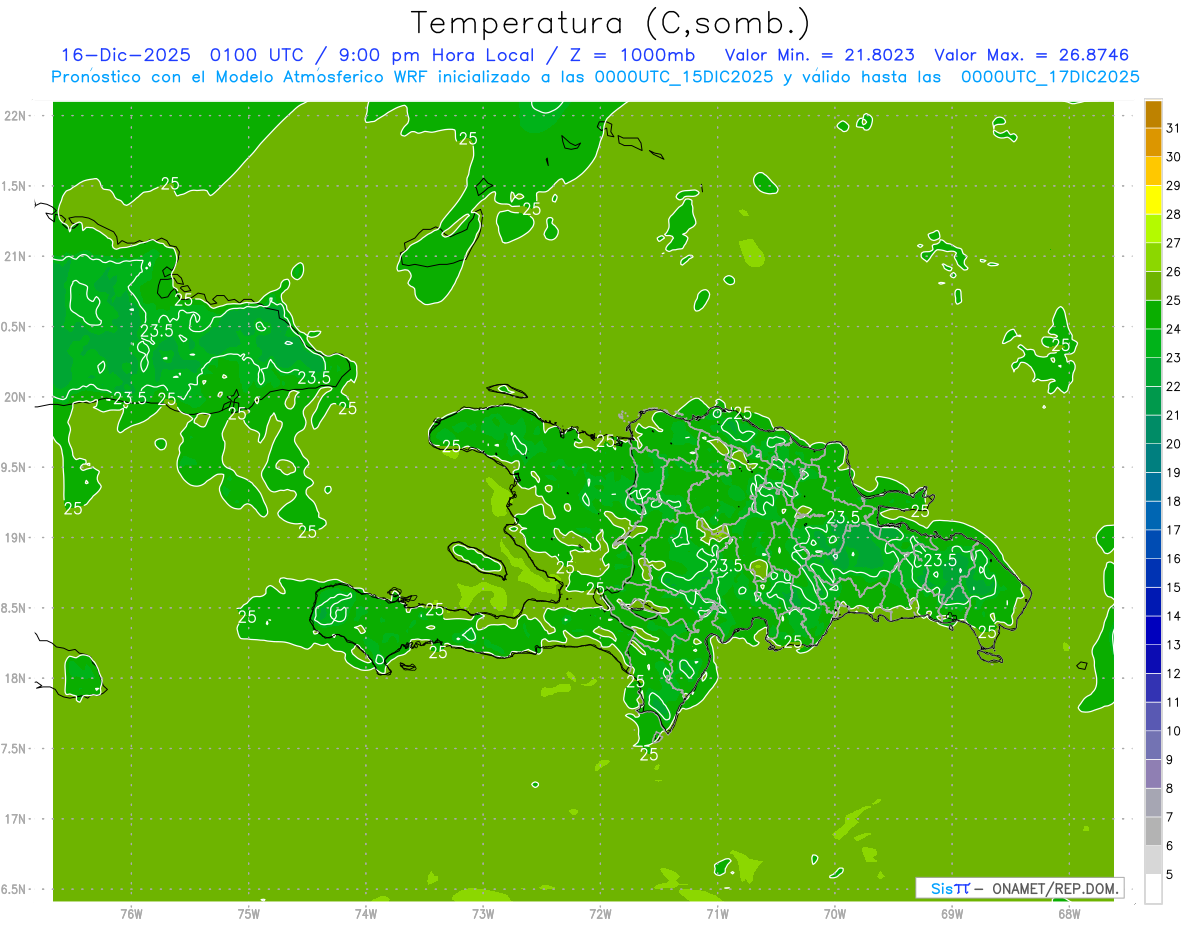Click the longitude label "71W"
1200x927 pixels.
point(717,913)
